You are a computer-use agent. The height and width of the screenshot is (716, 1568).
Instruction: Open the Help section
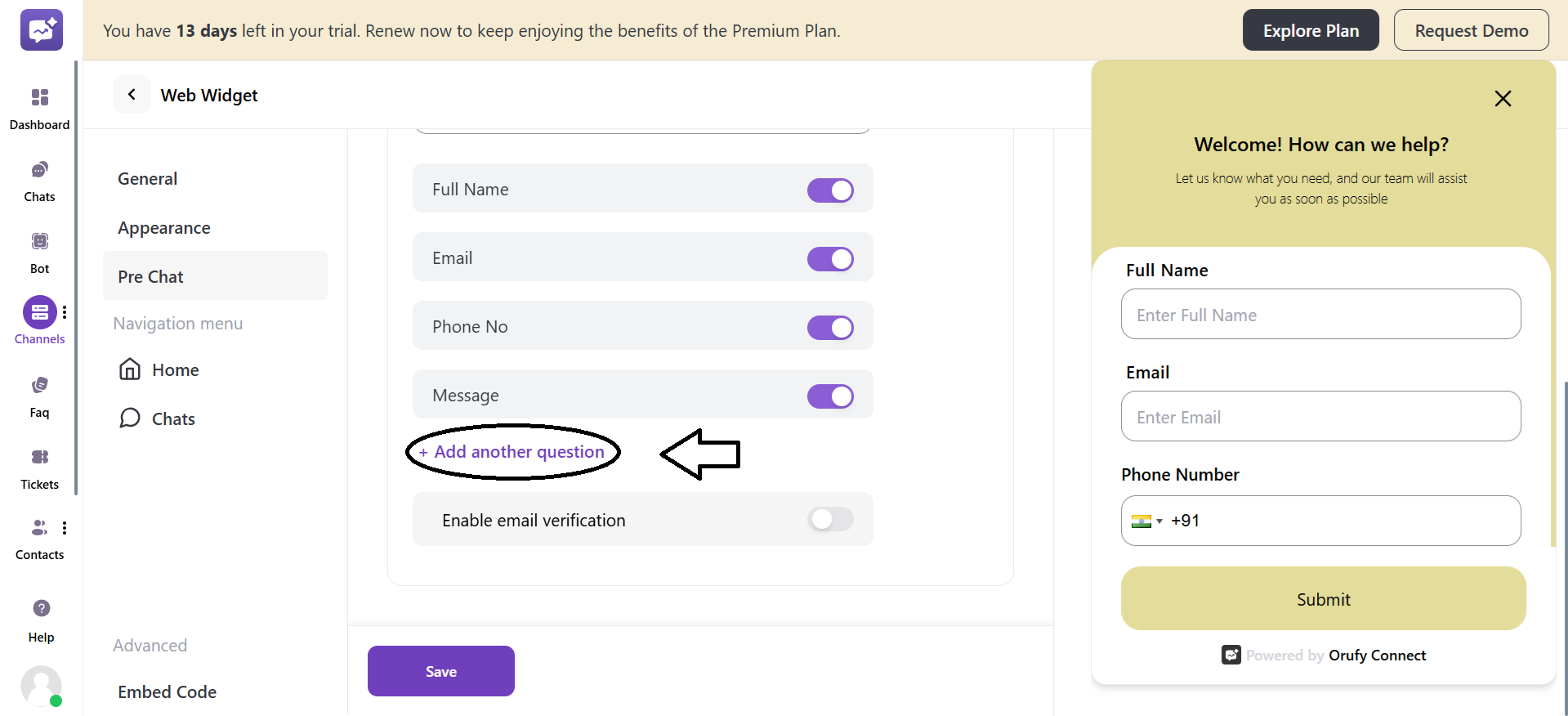coord(39,617)
